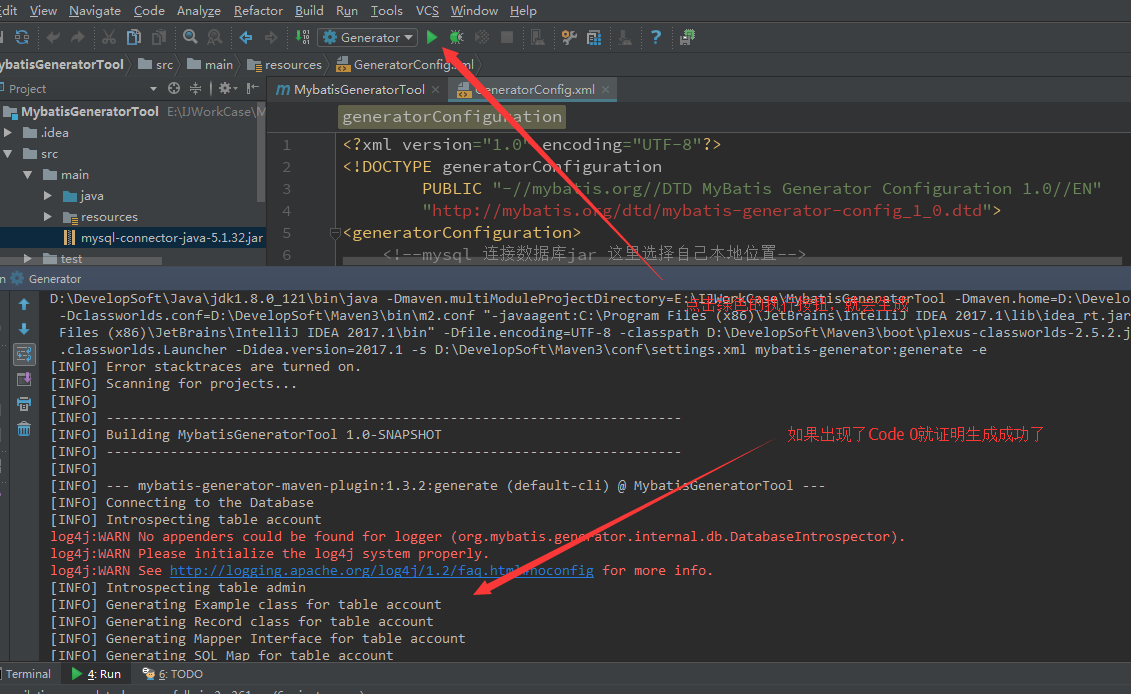Screen dimensions: 1131x694
Task: Click the Paste icon in the toolbar
Action: coord(159,38)
